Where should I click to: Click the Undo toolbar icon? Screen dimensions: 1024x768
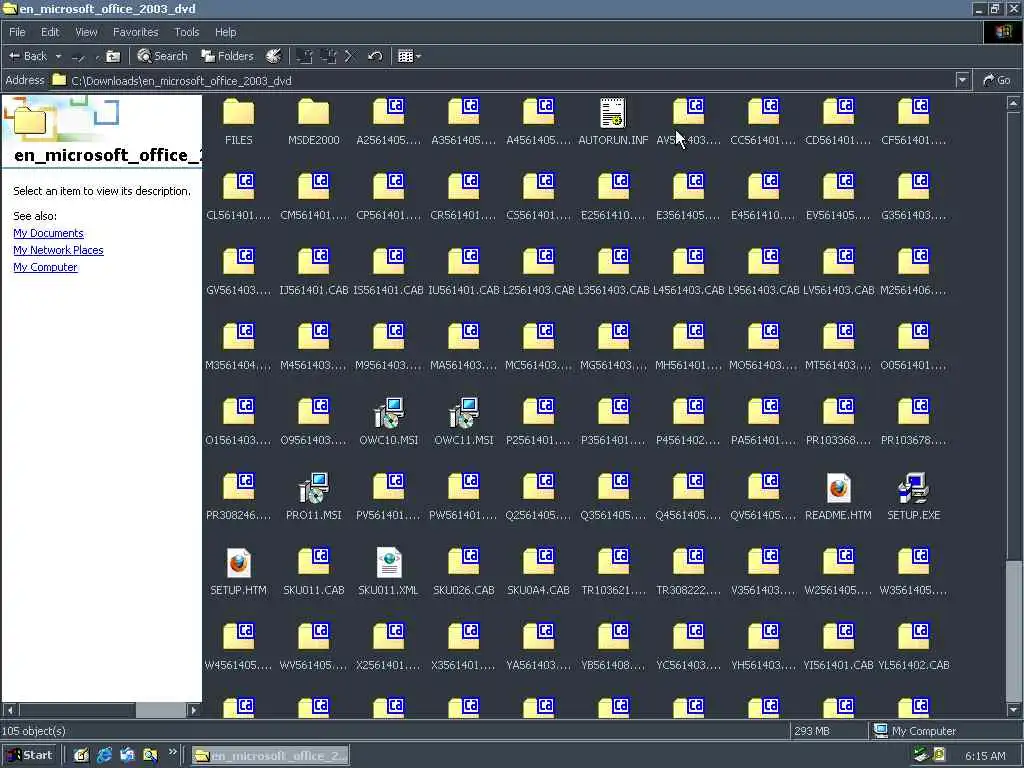(x=375, y=56)
